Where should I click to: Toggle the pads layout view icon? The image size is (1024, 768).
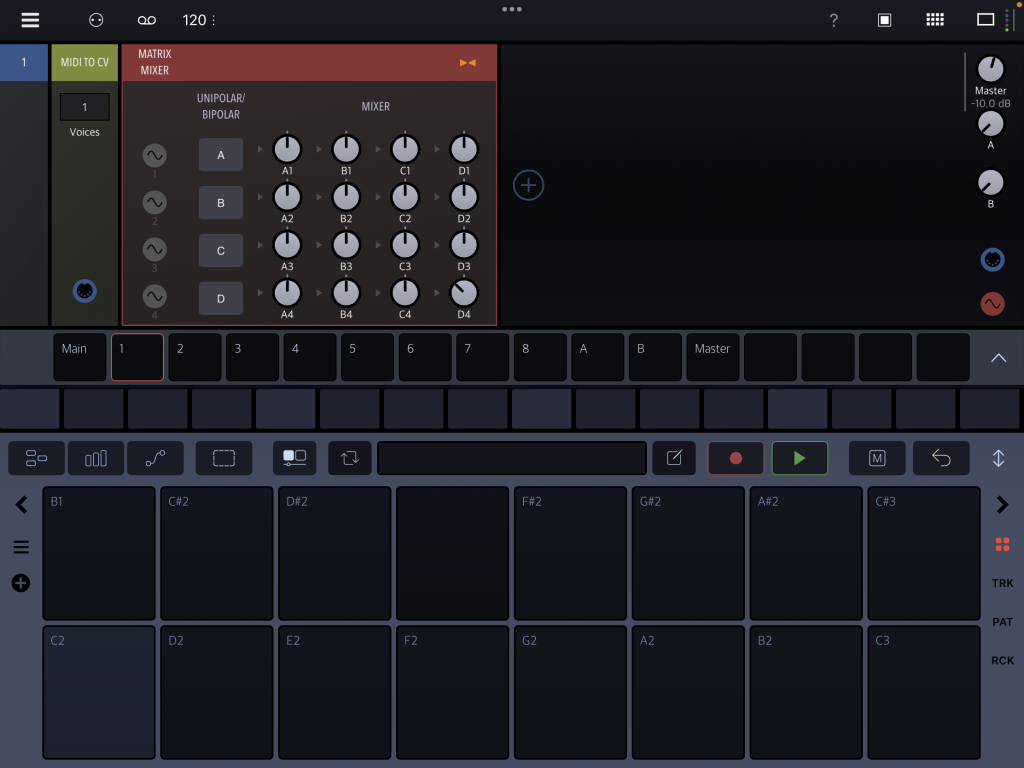tap(295, 458)
